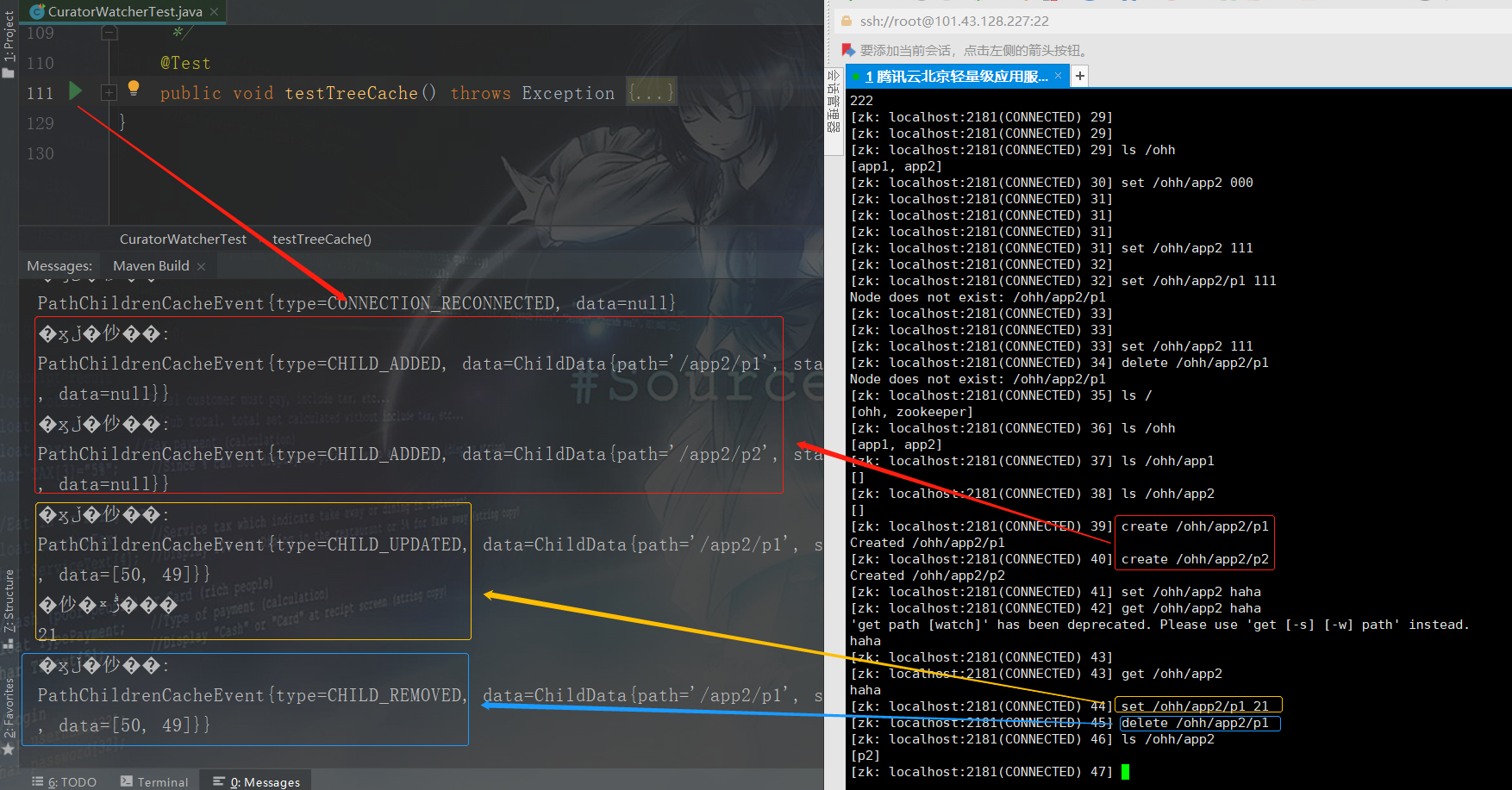Run testTreeCache using the green gutter arrow
Screen dimensions: 1512x790
(x=76, y=91)
